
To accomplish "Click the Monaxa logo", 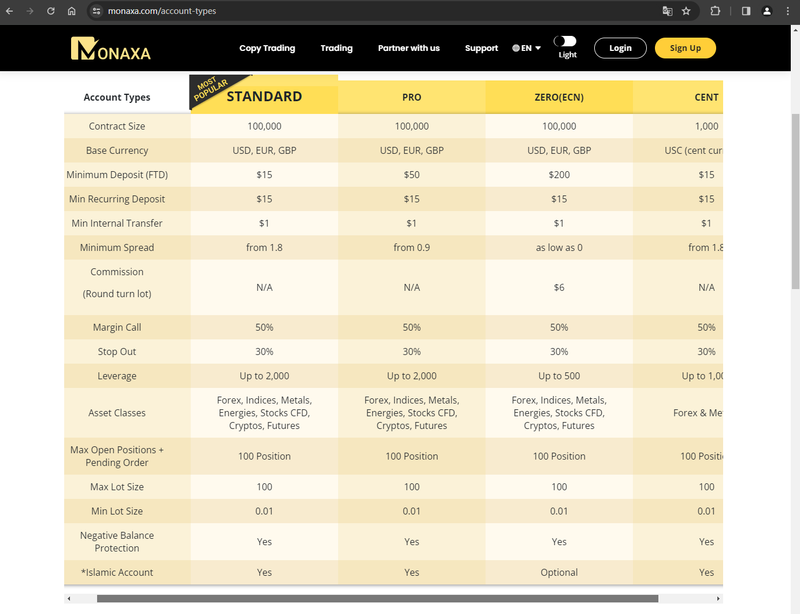I will (111, 48).
